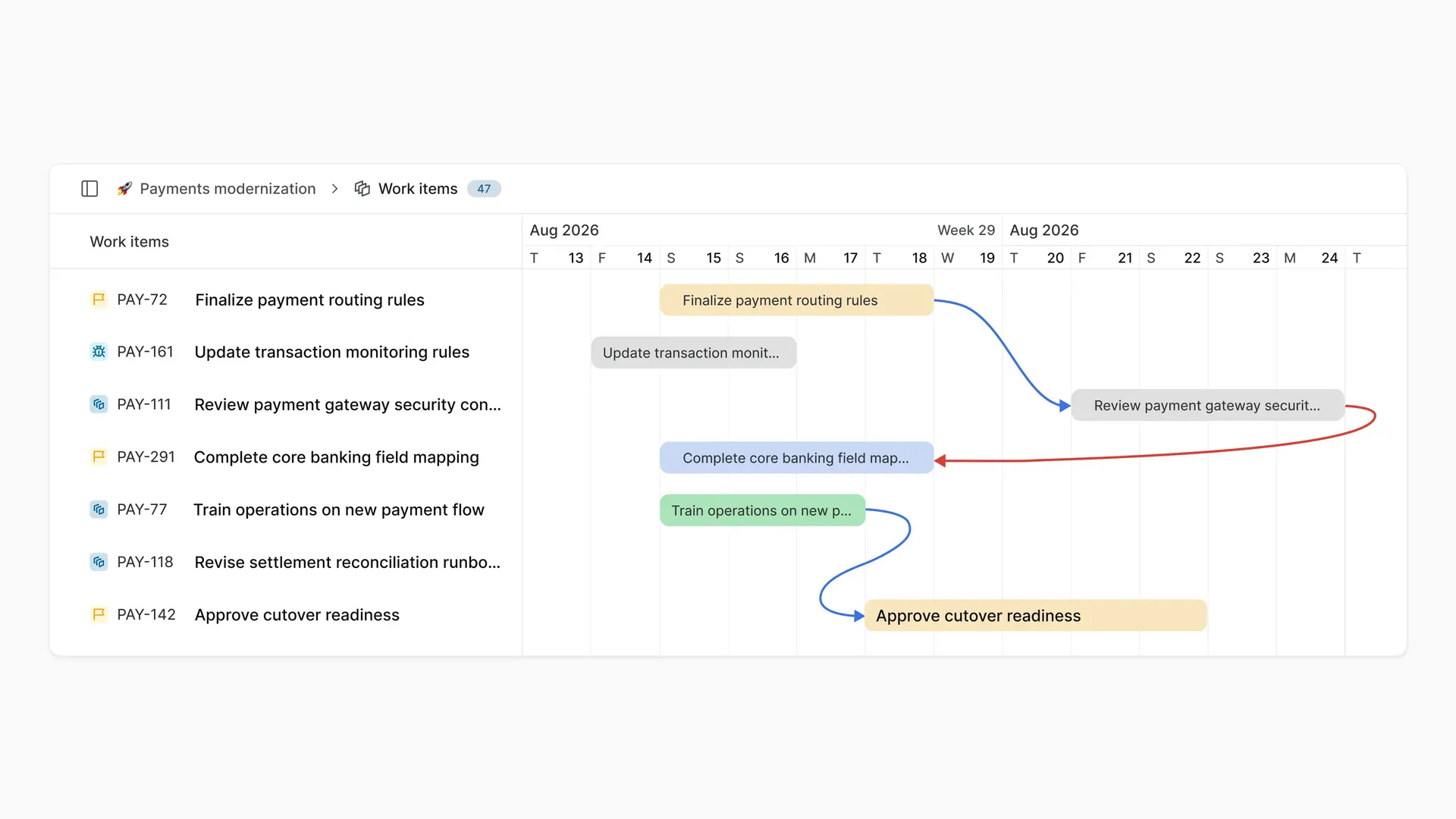Screen dimensions: 1456x819
Task: Click the breadcrumb chevron separator
Action: click(334, 189)
